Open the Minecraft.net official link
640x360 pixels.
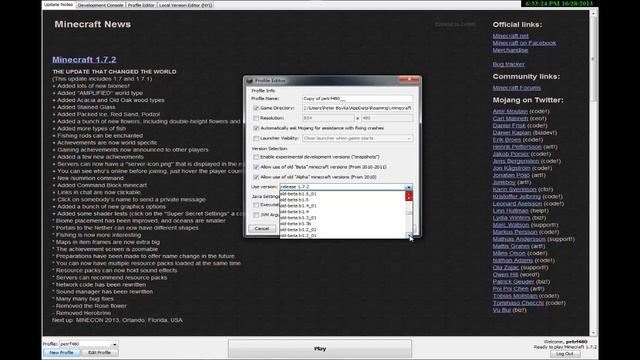tap(510, 36)
